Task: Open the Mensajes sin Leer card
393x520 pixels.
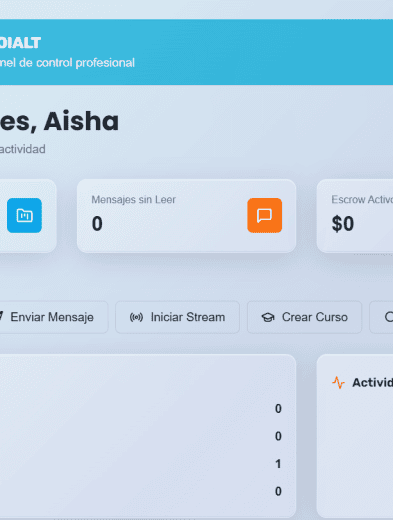Action: click(186, 216)
